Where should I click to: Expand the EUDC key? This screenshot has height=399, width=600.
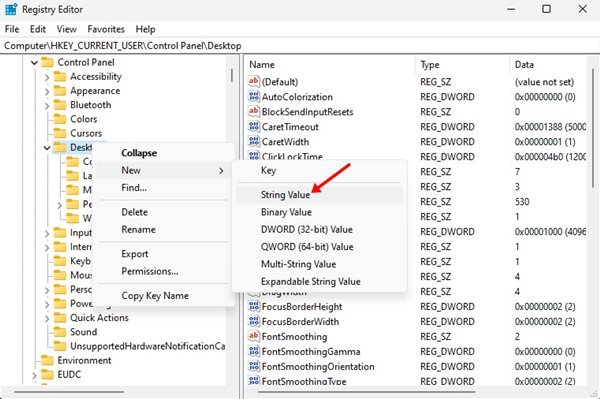[34, 375]
